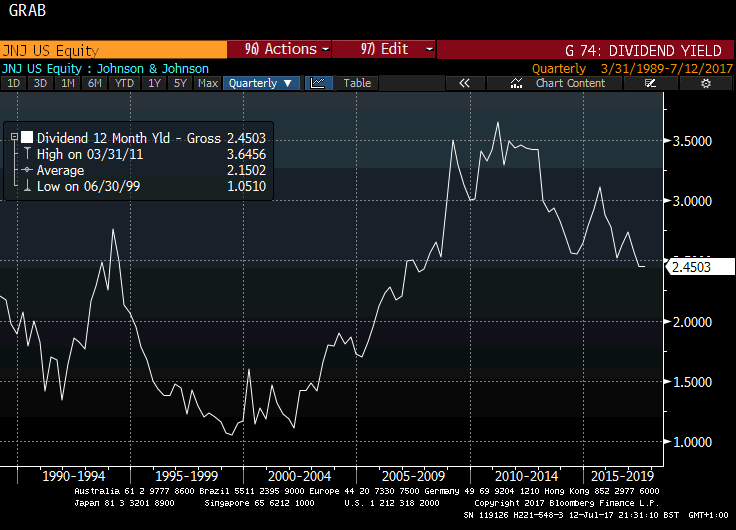Click the 2005-2009 x-axis label
This screenshot has height=530, width=736.
coord(413,476)
